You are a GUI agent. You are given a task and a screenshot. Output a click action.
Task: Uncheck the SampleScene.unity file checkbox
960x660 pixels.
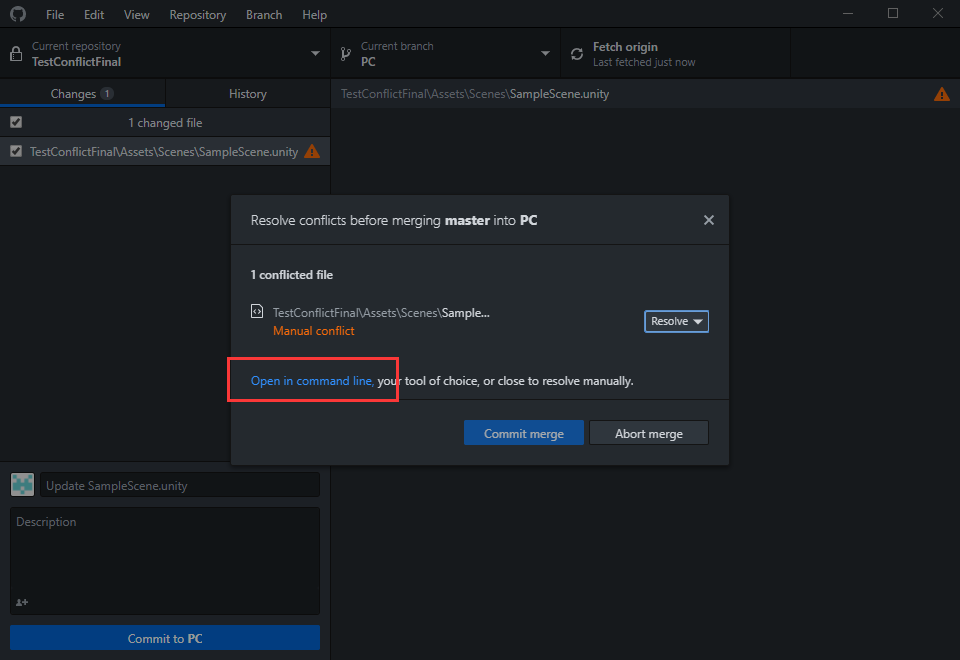point(16,151)
